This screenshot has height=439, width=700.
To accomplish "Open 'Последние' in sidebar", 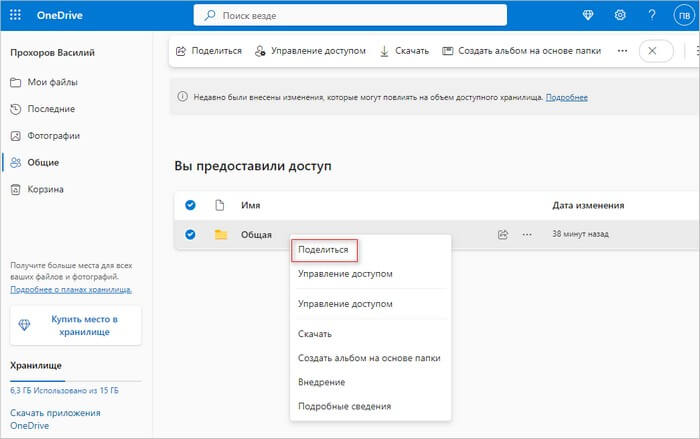I will tap(42, 109).
